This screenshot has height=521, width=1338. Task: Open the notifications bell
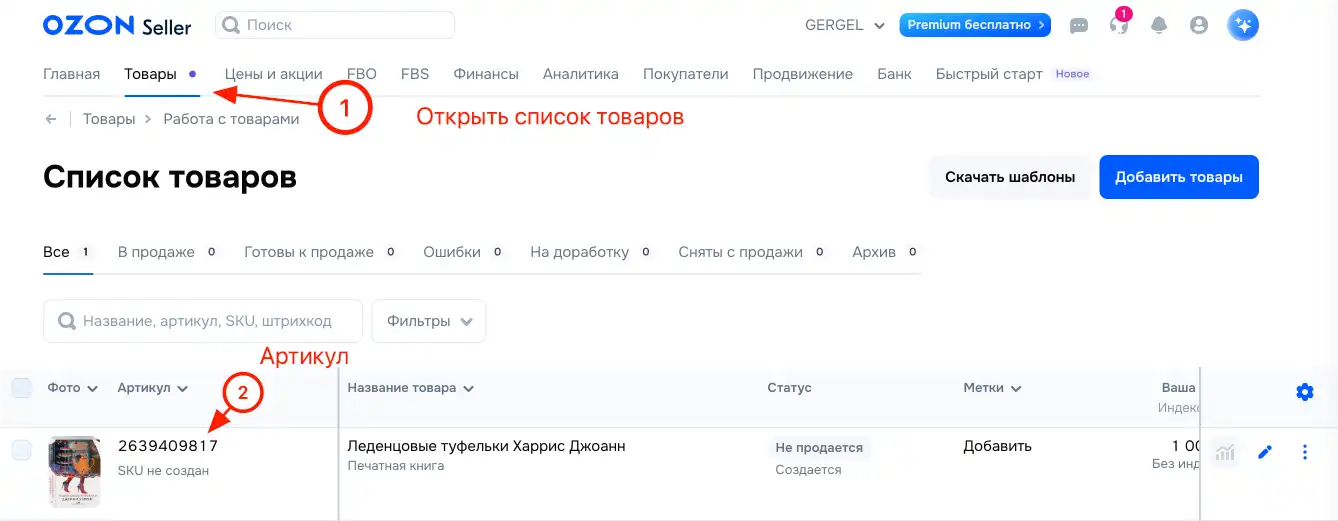[x=1159, y=26]
